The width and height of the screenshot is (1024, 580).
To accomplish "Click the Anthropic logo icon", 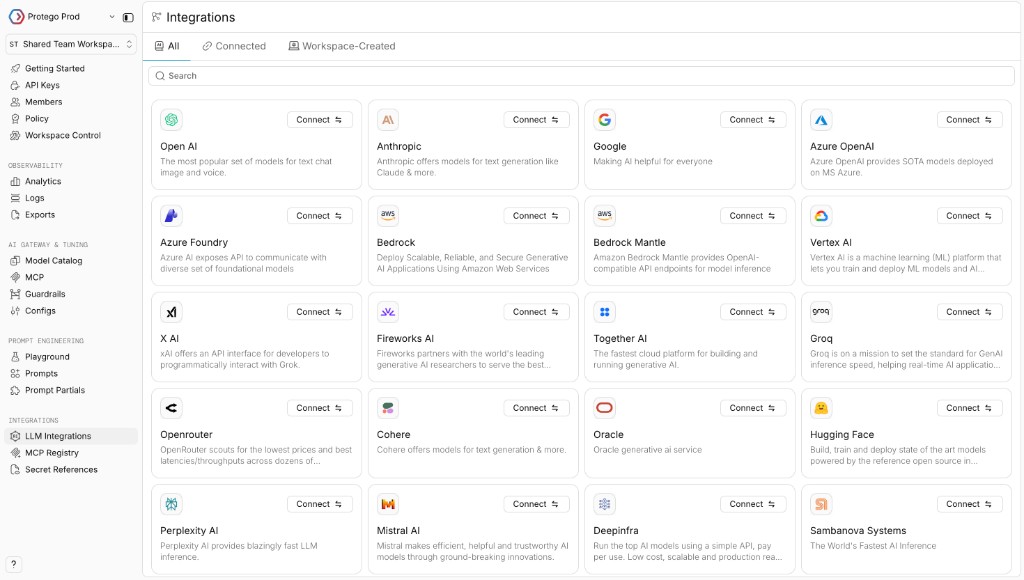I will [388, 120].
